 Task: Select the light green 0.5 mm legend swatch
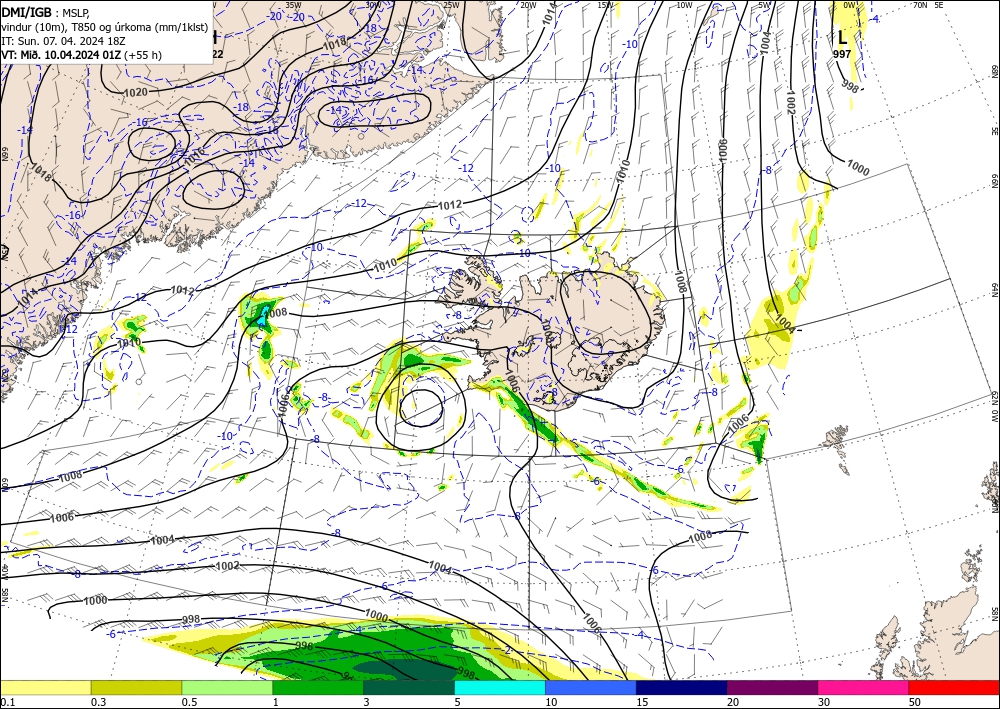click(x=227, y=687)
